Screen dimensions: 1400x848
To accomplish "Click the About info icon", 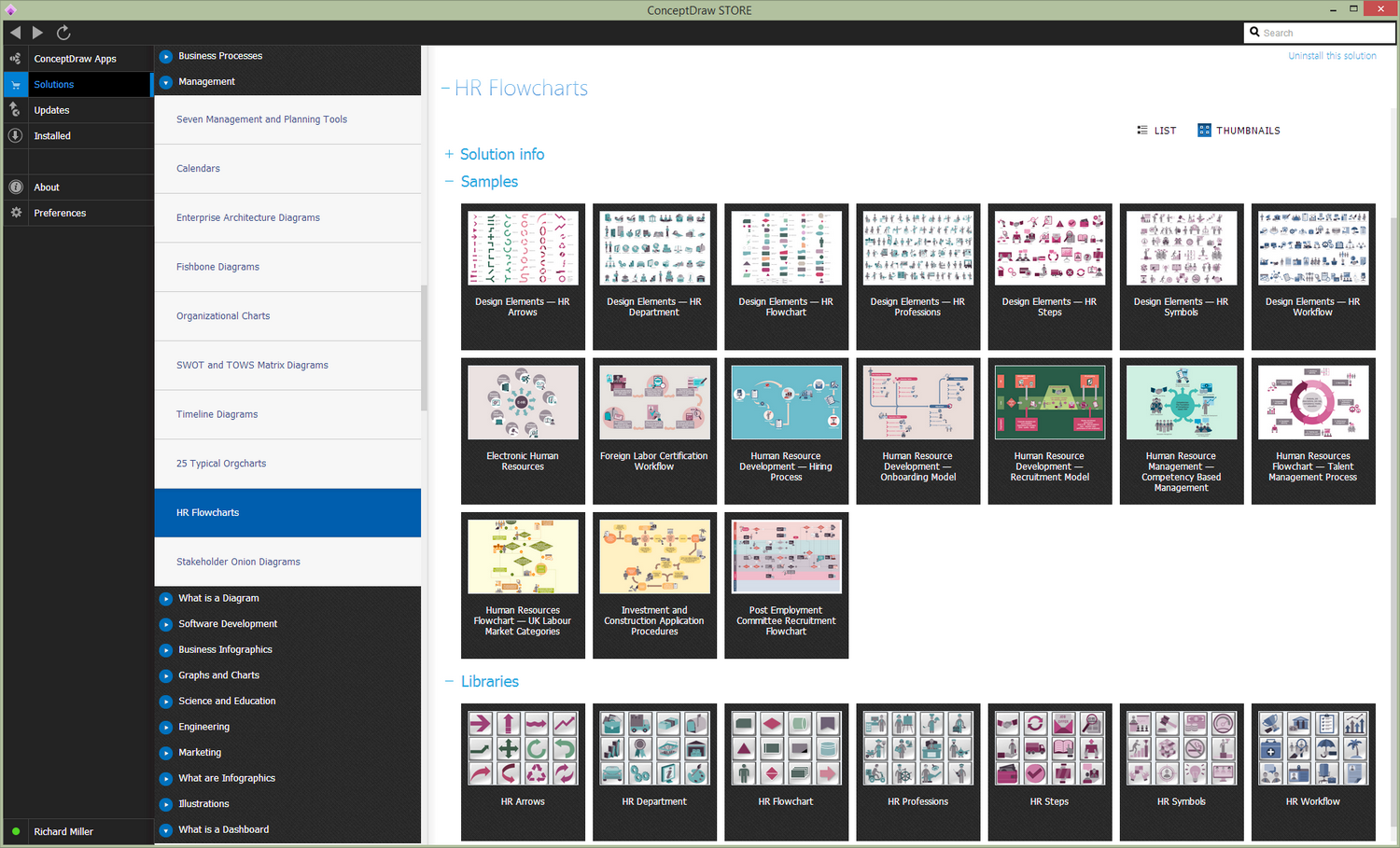I will point(16,188).
